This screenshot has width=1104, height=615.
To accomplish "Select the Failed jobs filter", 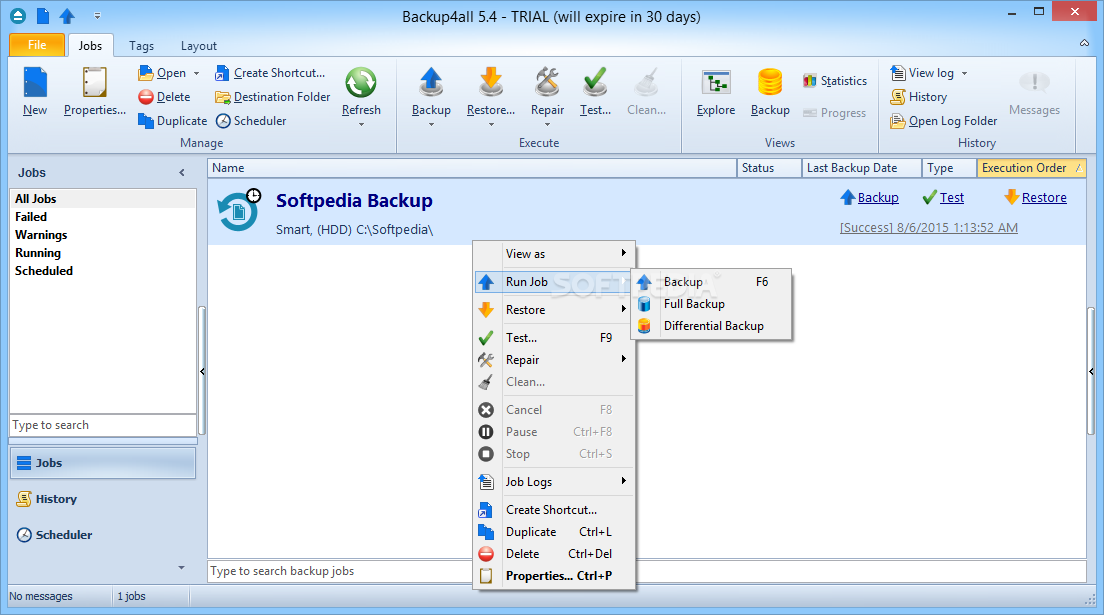I will click(103, 217).
